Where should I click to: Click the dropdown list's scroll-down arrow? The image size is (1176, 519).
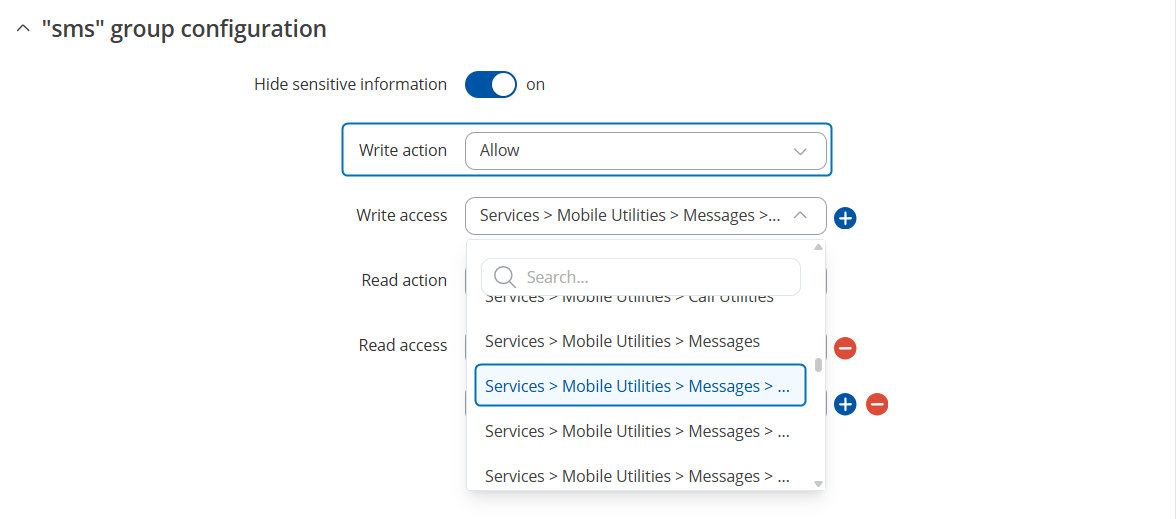tap(818, 484)
